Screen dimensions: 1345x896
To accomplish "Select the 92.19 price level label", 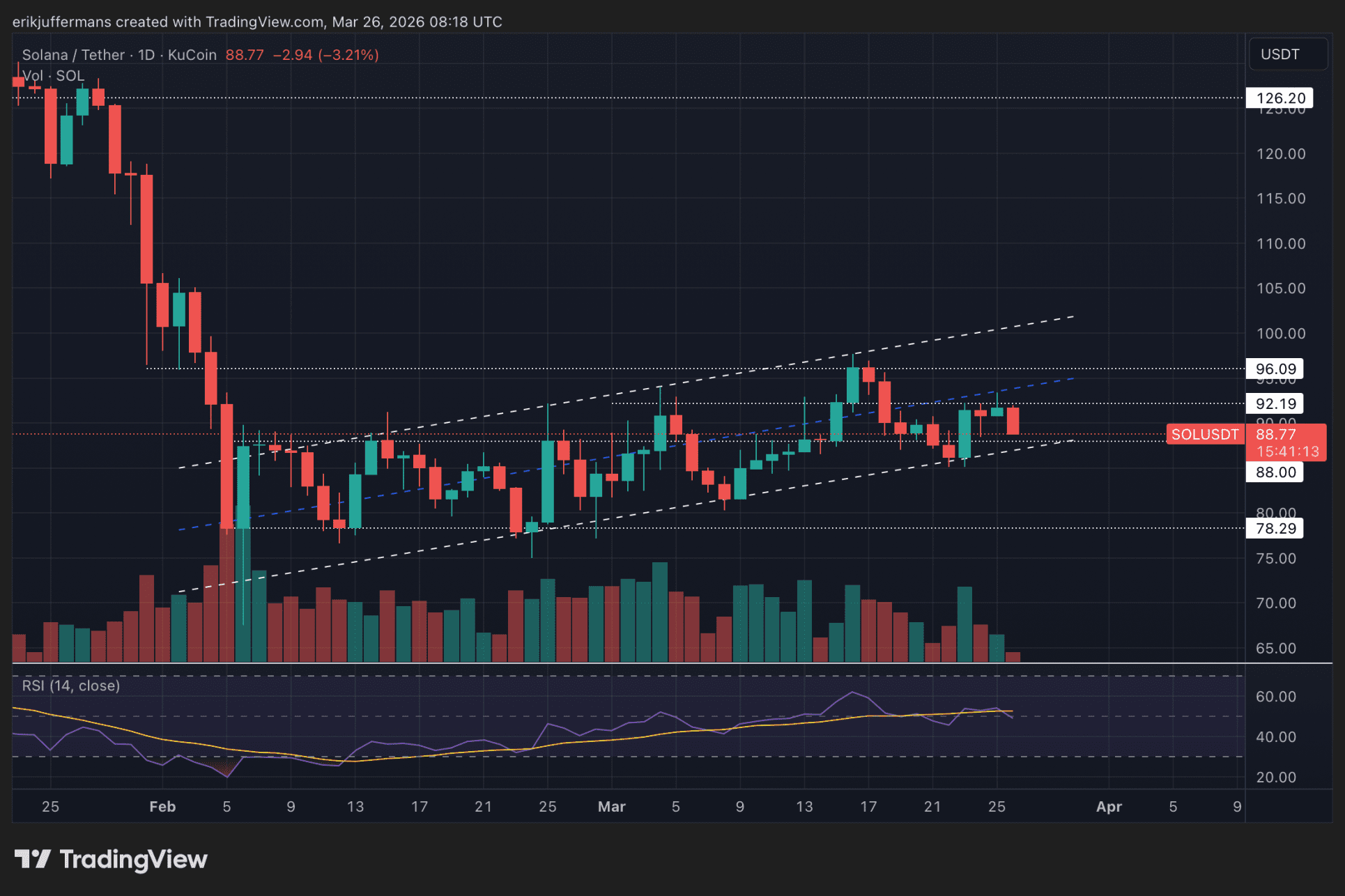I will [x=1275, y=404].
